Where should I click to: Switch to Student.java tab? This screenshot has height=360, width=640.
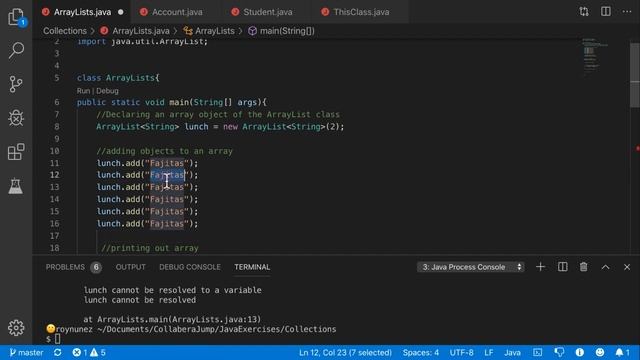[x=268, y=12]
